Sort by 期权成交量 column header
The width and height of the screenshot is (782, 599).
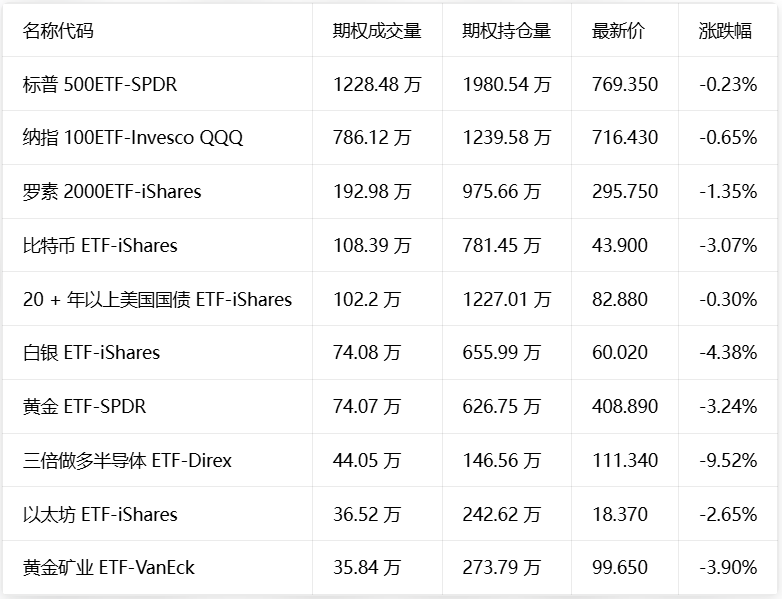pos(377,31)
